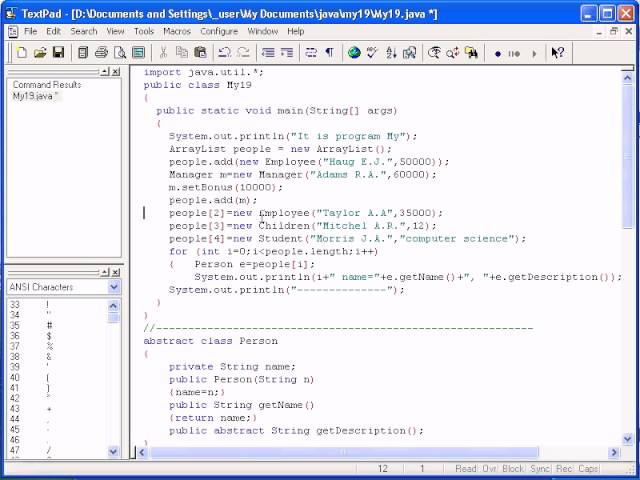This screenshot has width=640, height=480.
Task: Close the document selector panel
Action: [116, 72]
